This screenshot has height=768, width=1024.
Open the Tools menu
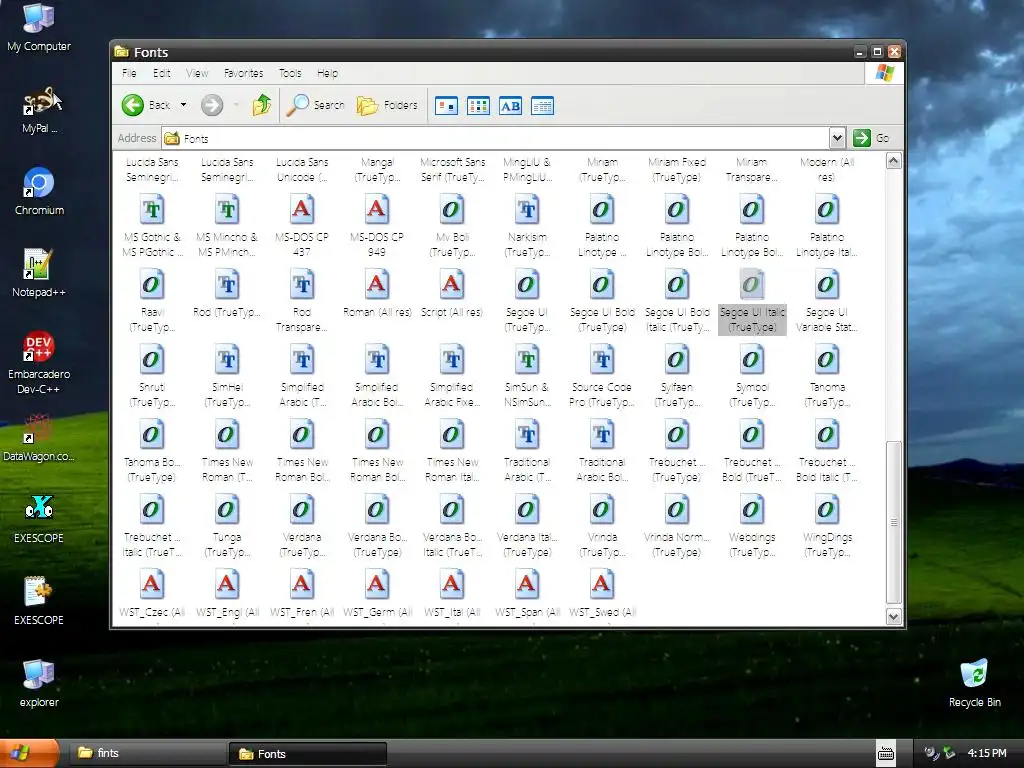290,73
